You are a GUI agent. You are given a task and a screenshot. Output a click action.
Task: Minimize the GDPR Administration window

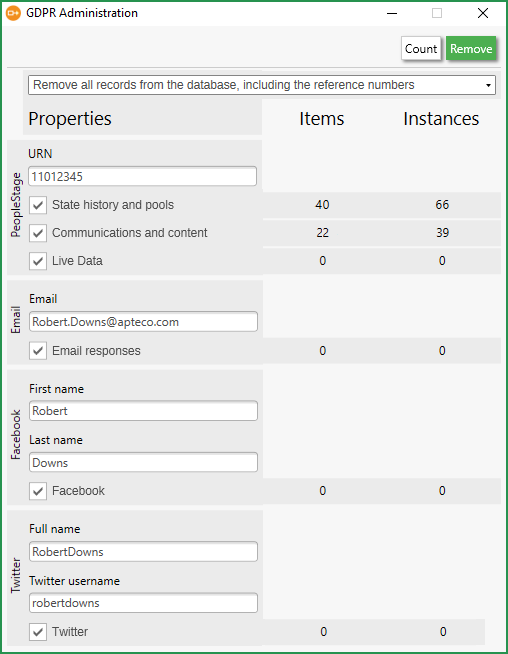392,13
